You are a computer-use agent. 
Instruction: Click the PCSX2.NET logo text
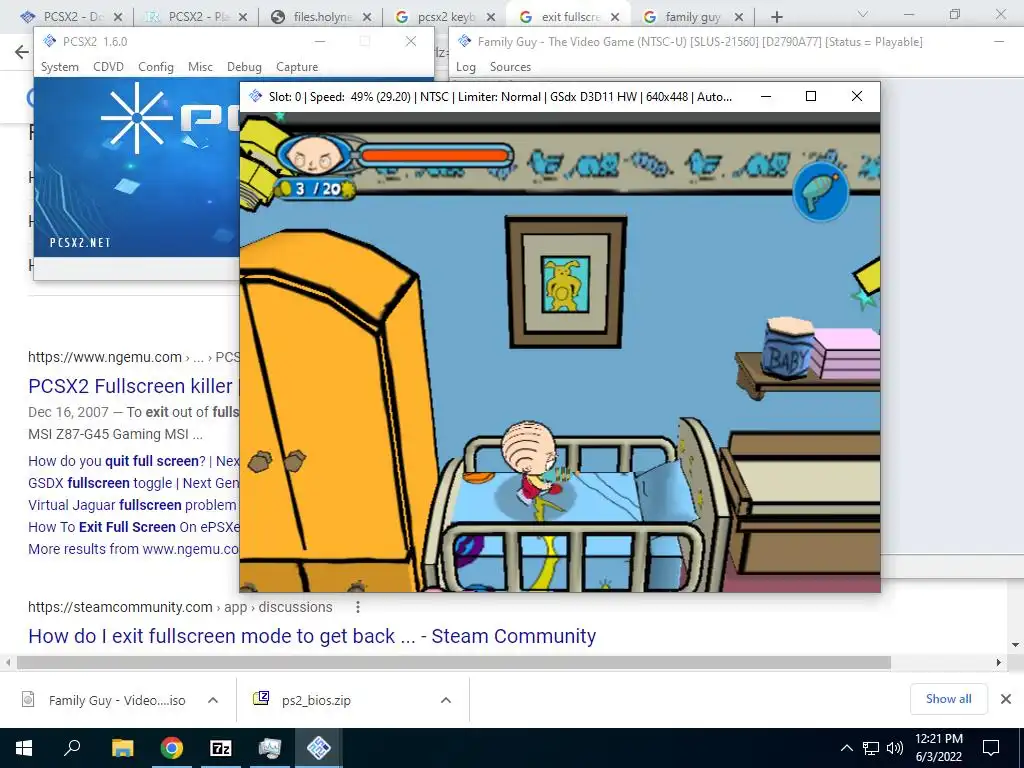(x=80, y=243)
